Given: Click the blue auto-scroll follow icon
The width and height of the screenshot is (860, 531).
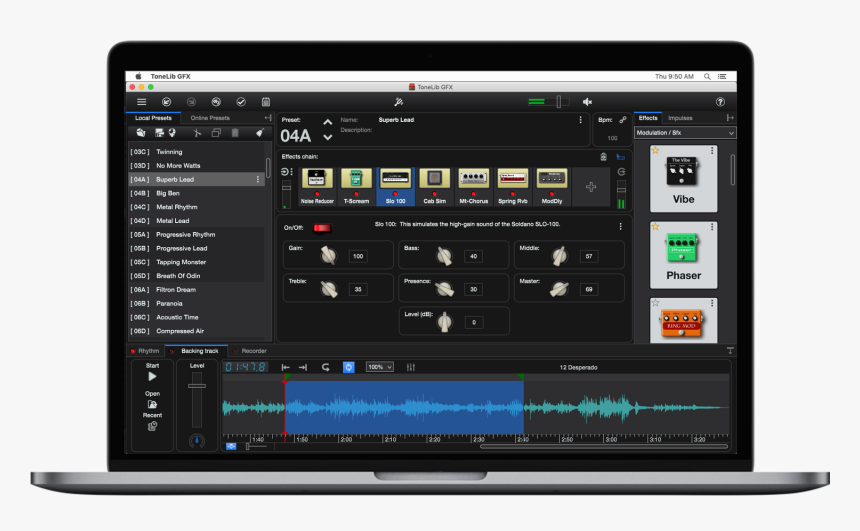Looking at the screenshot, I should click(x=349, y=367).
